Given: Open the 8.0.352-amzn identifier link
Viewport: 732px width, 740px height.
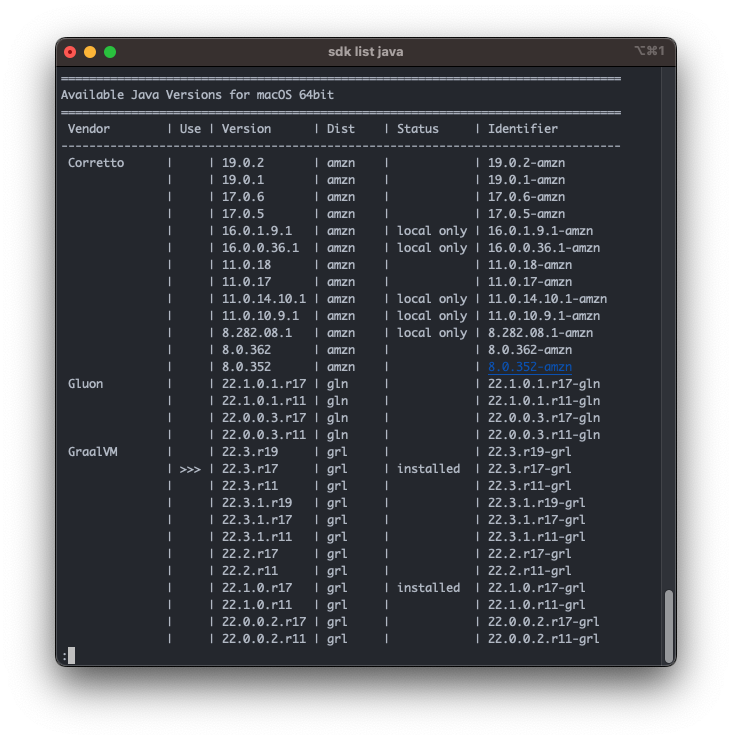Looking at the screenshot, I should (530, 367).
